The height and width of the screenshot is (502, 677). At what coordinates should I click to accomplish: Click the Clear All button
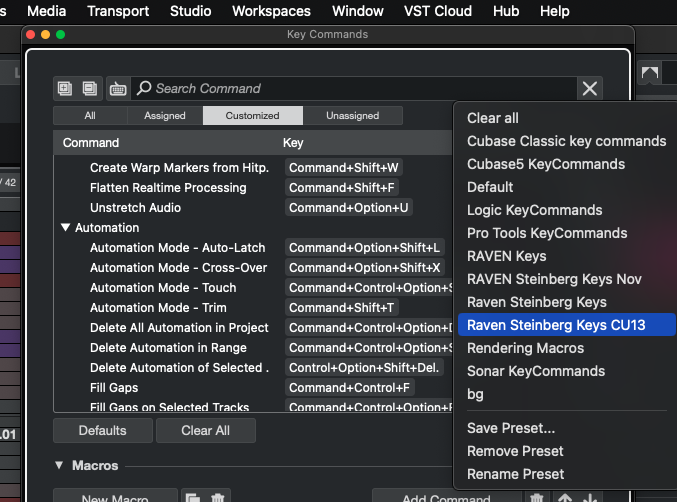(x=206, y=430)
